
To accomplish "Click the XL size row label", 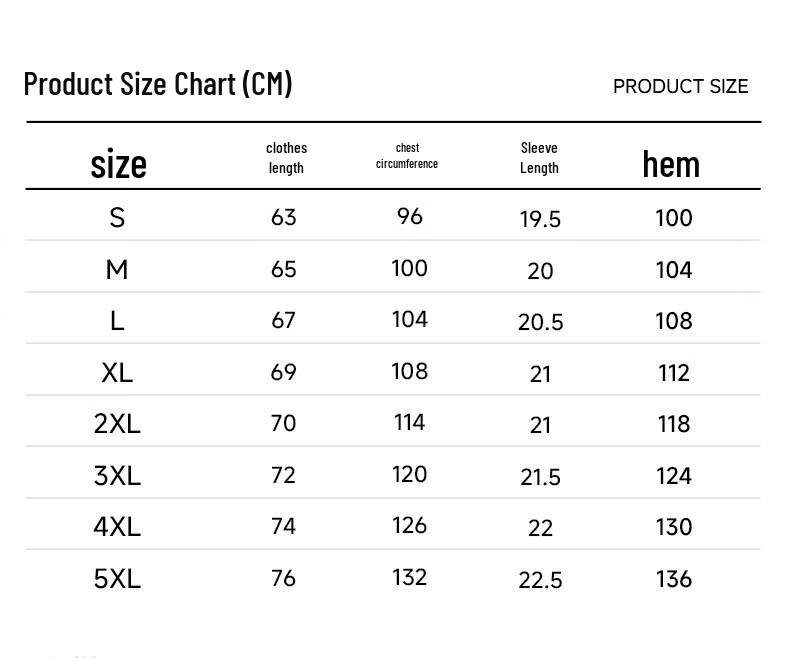I will [x=117, y=373].
